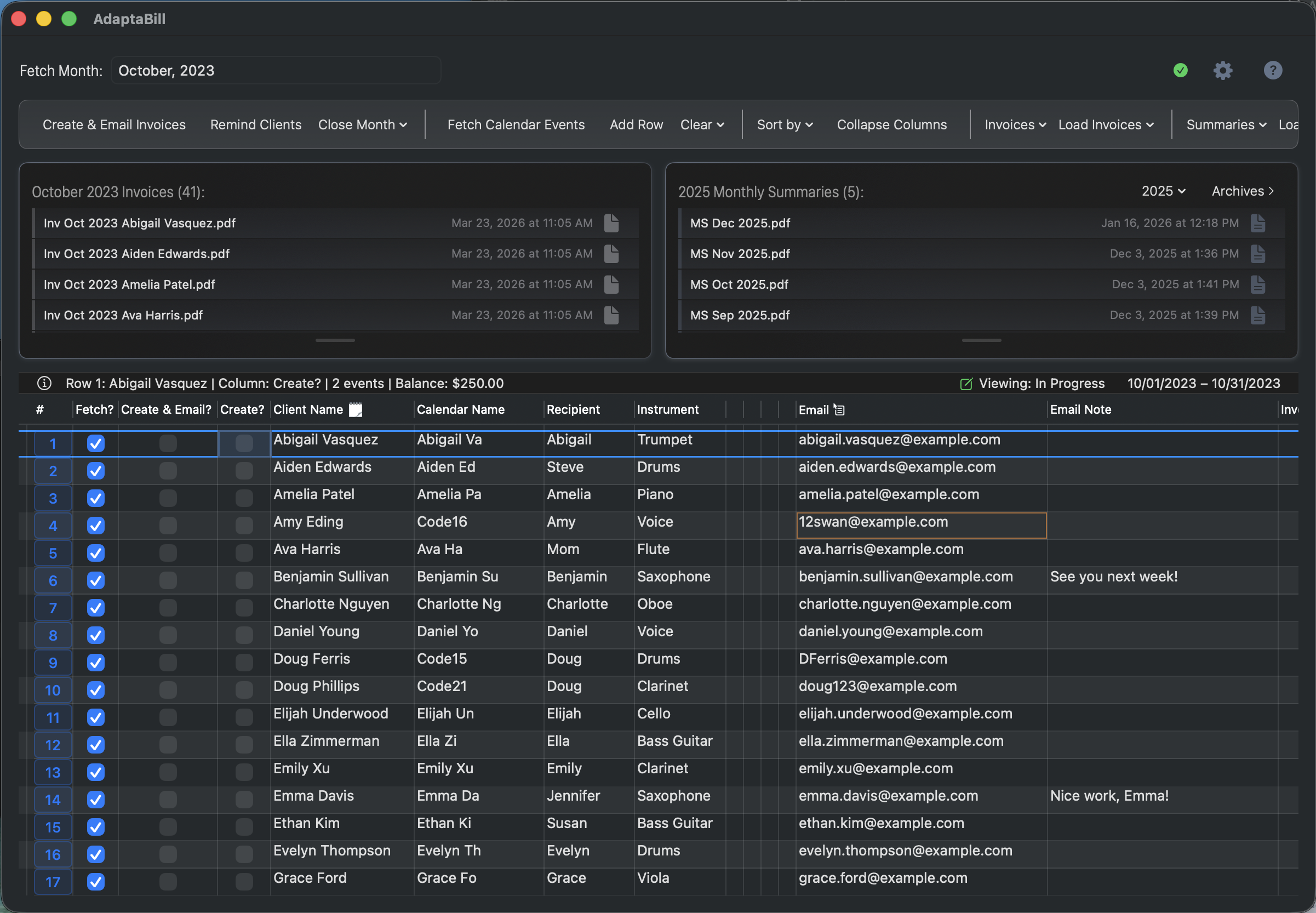Screen dimensions: 1316x913
Task: Select row number 17 button
Action: tap(53, 882)
